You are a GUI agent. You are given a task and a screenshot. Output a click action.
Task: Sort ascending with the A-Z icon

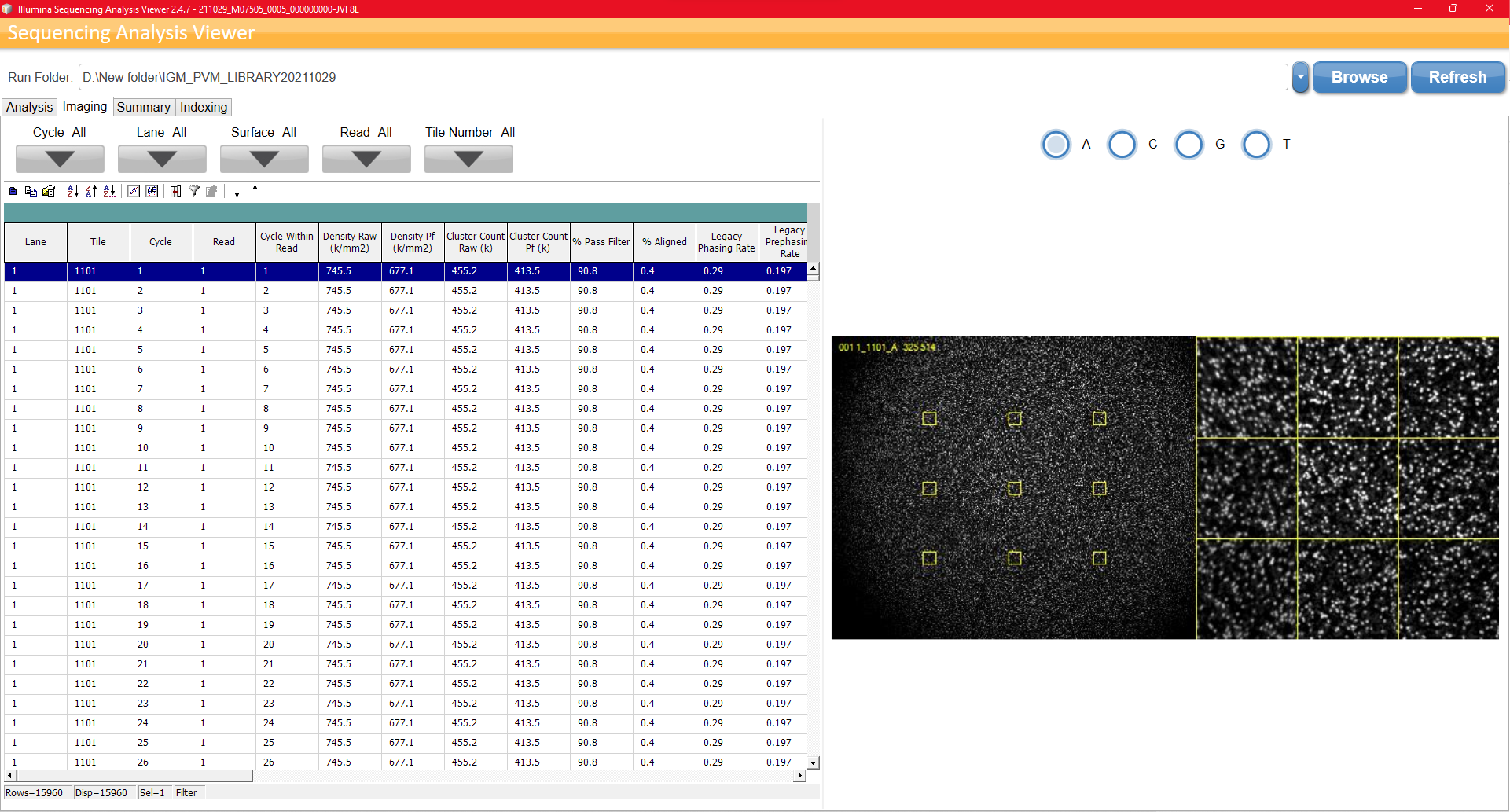[73, 191]
